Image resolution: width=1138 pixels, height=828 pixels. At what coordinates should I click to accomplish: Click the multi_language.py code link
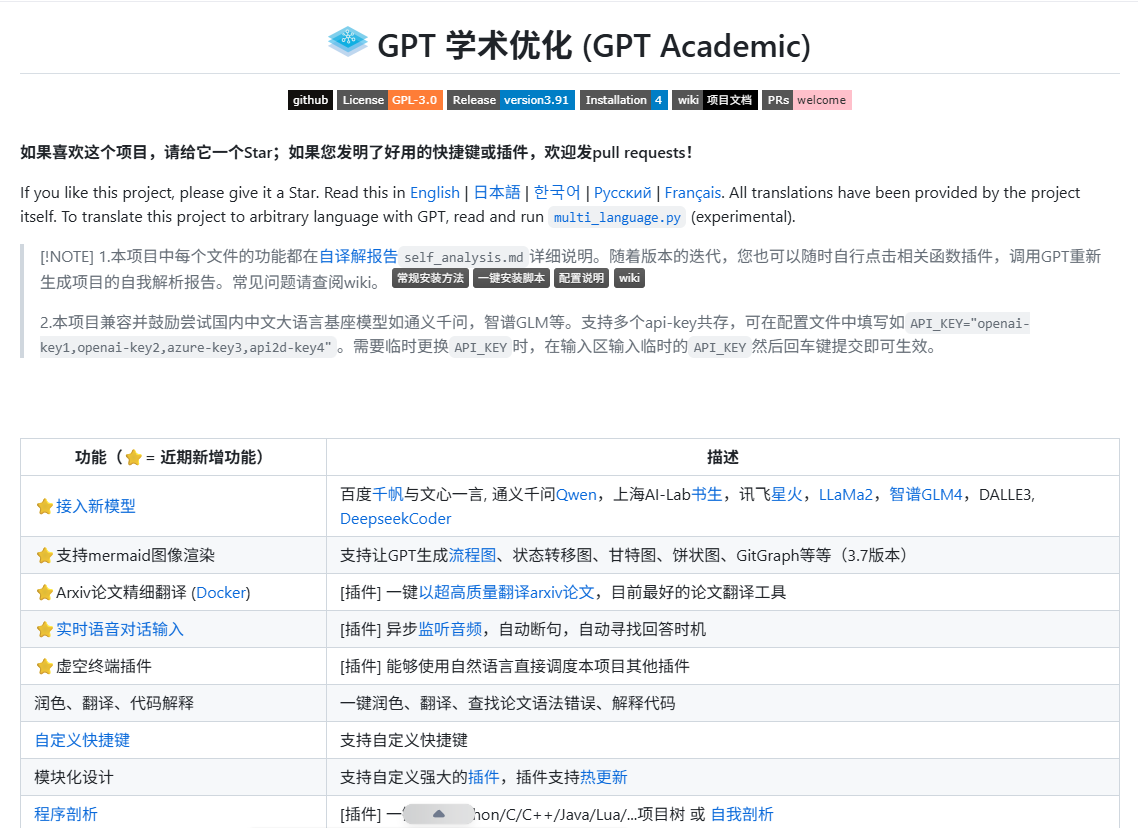point(617,217)
